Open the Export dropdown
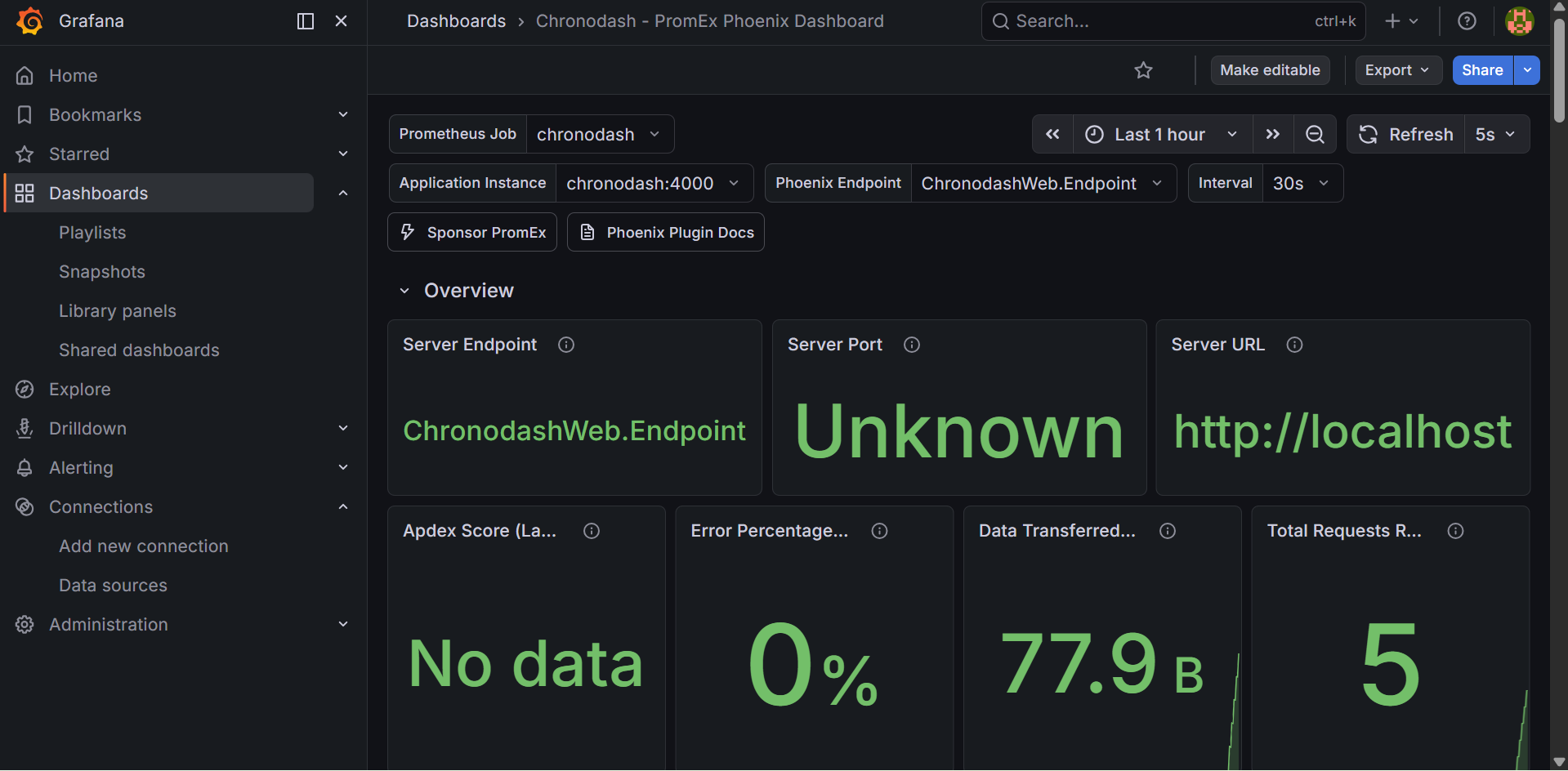The image size is (1568, 771). pos(1397,70)
